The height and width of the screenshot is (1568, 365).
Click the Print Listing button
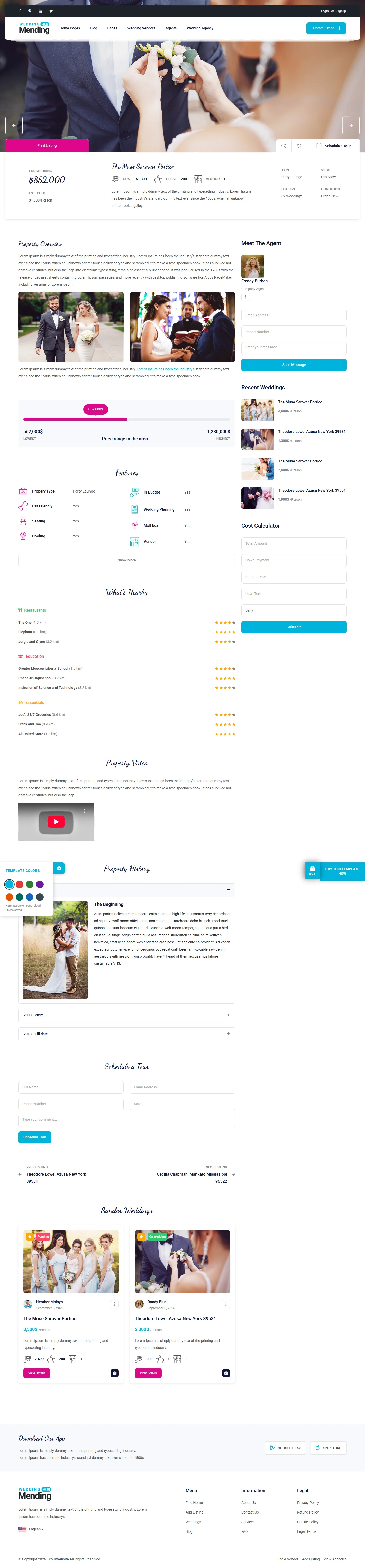pos(47,145)
